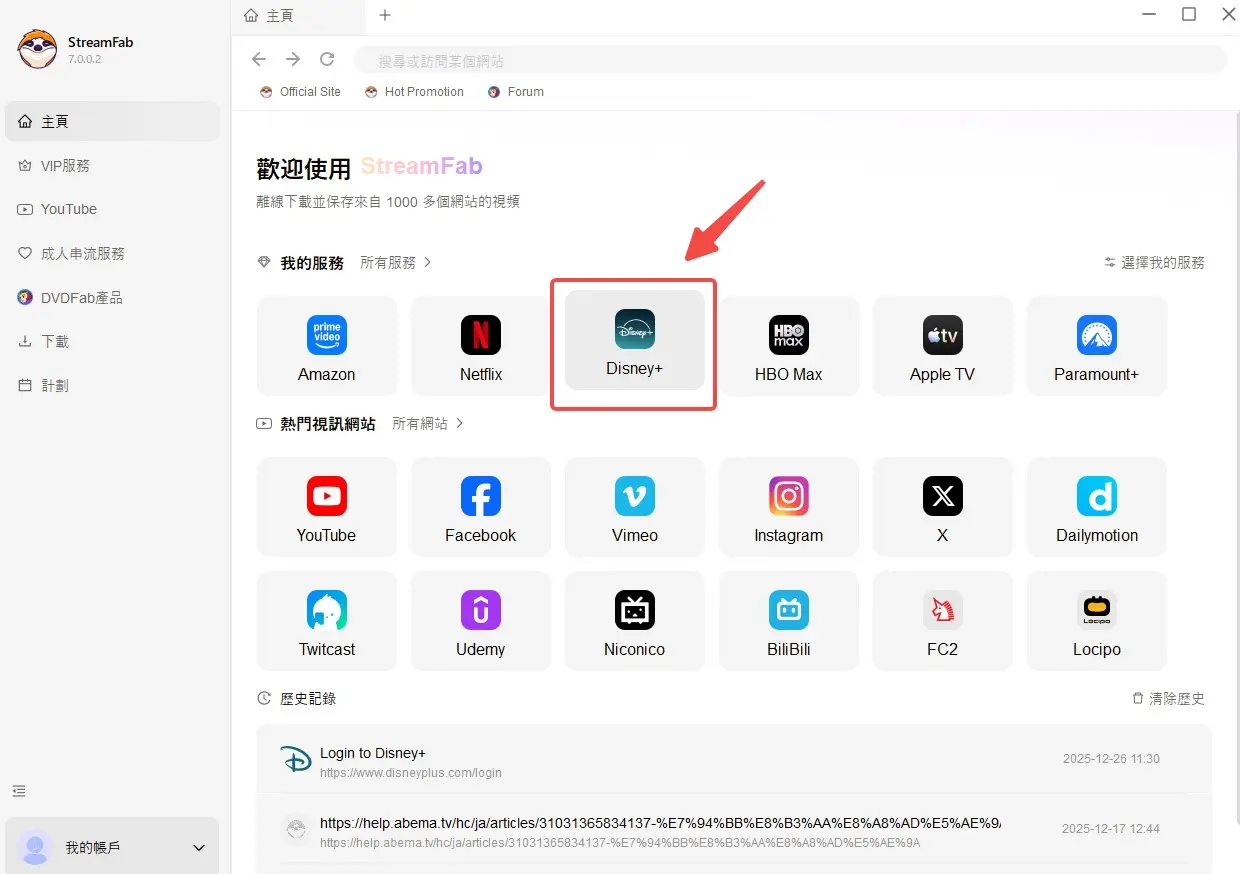The width and height of the screenshot is (1240, 874).
Task: Open the Udemy site tile
Action: point(481,621)
